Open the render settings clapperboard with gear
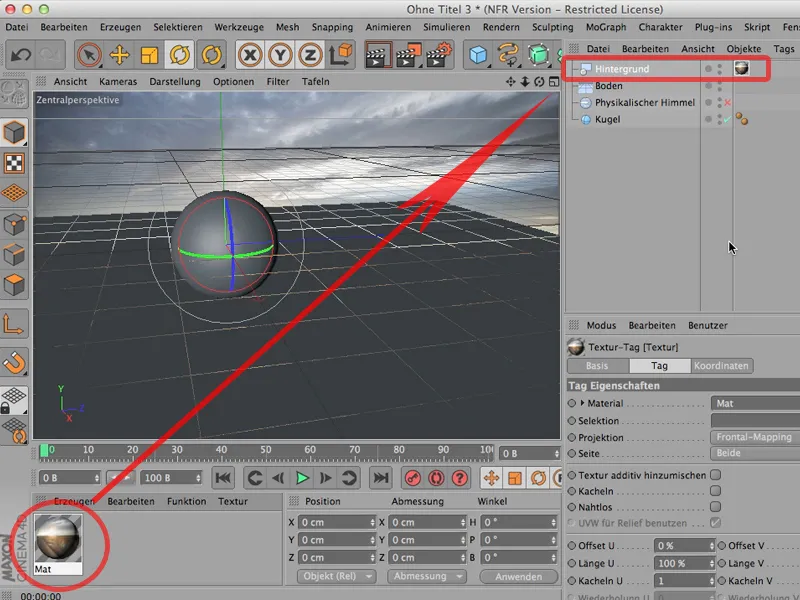This screenshot has width=800, height=600. coord(439,55)
